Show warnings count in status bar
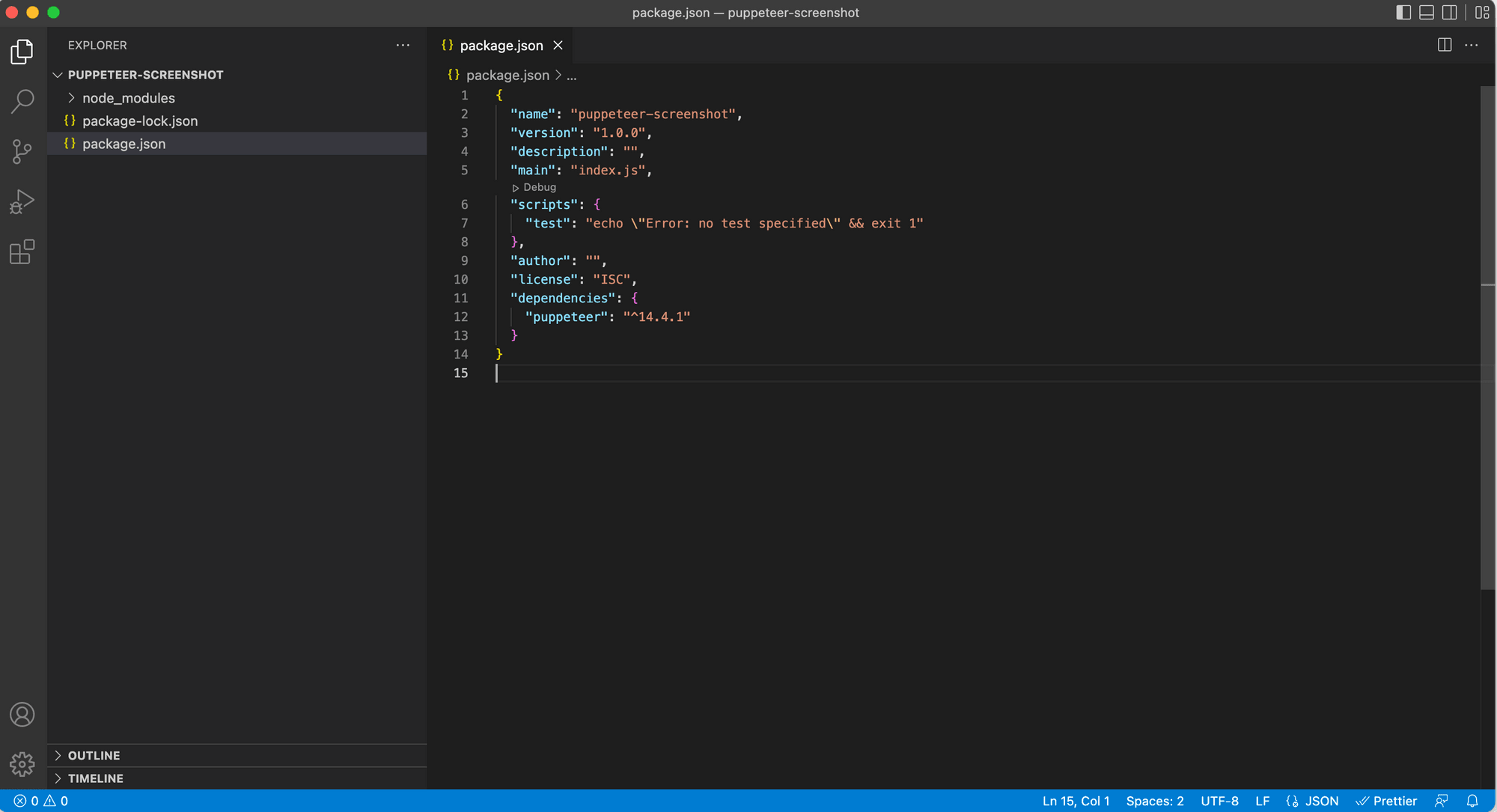This screenshot has height=812, width=1497. tap(56, 801)
